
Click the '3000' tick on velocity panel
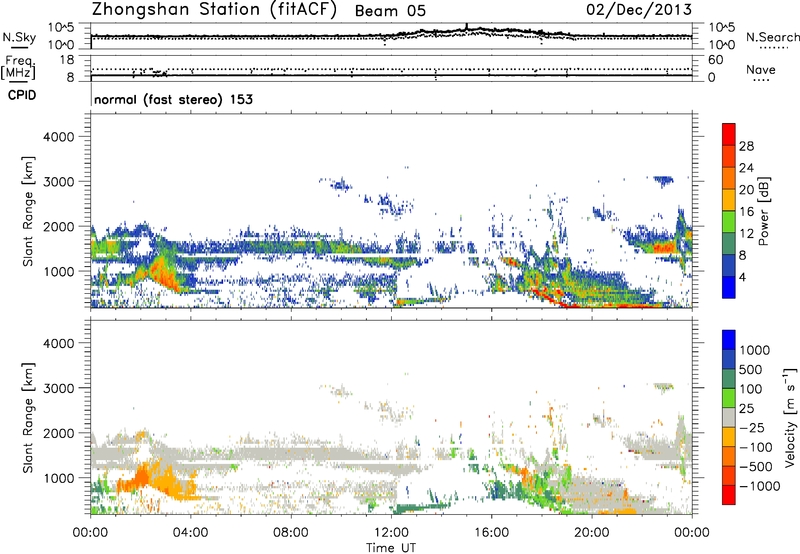point(59,388)
